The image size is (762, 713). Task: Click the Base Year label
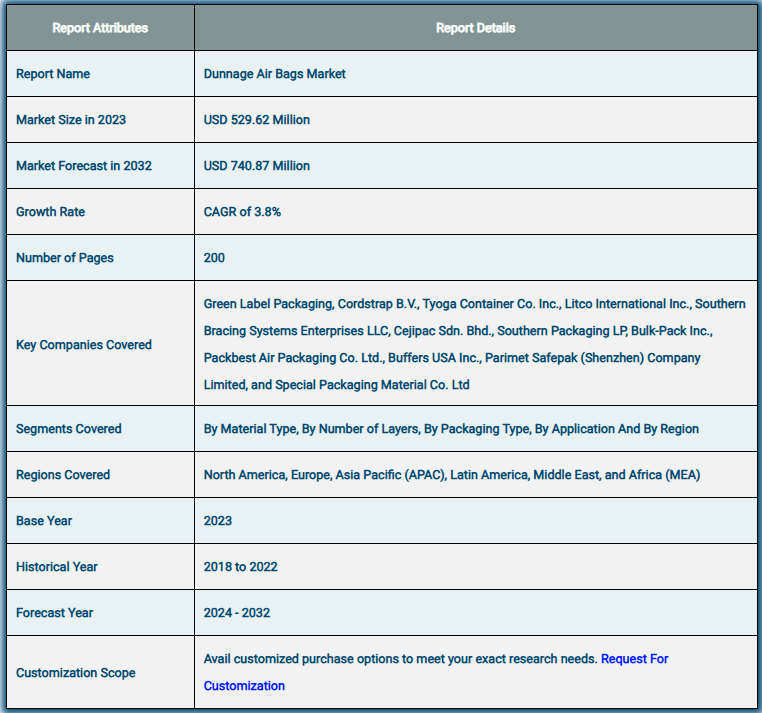click(44, 521)
